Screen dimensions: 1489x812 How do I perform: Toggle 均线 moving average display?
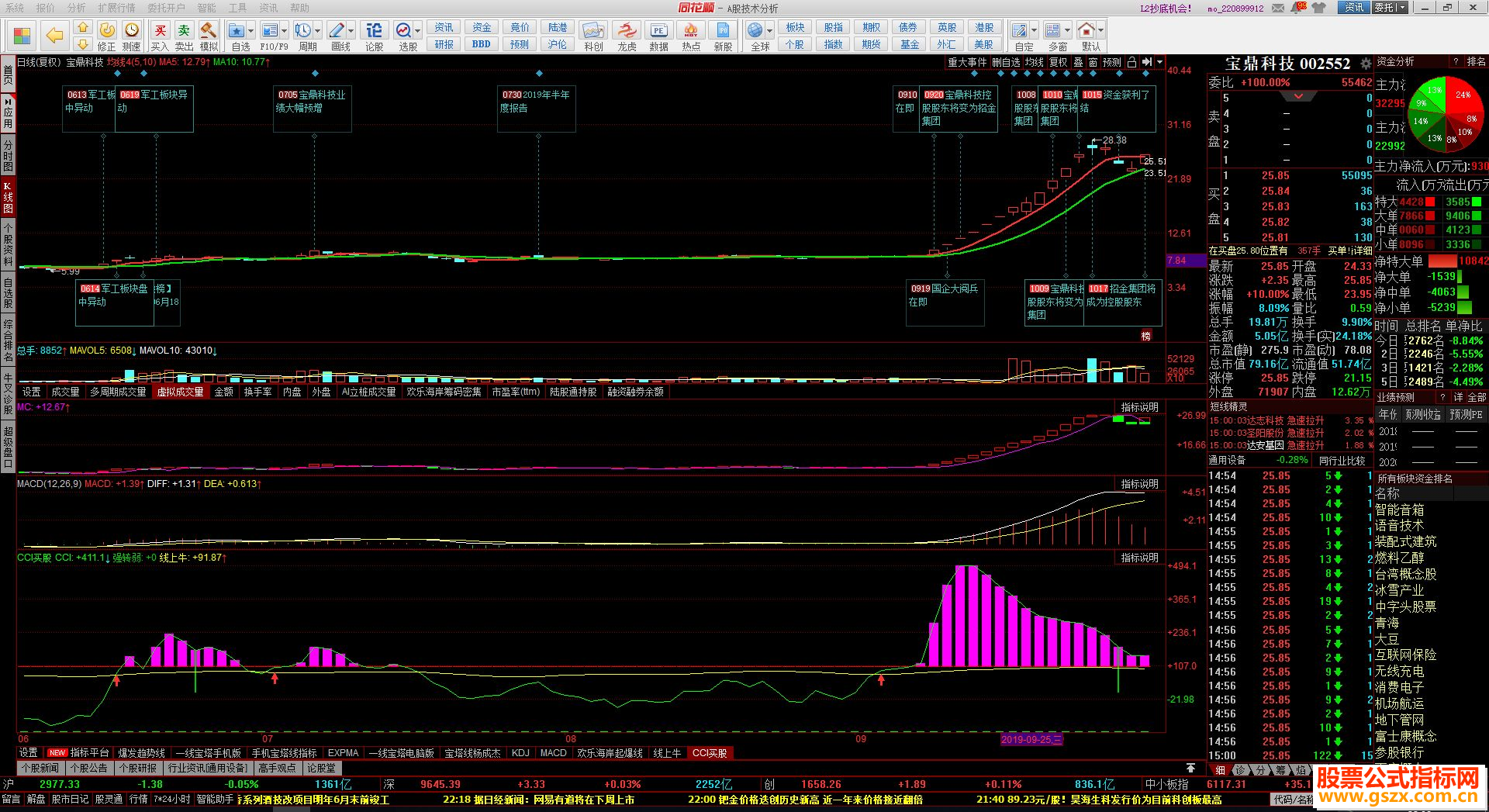[1035, 62]
